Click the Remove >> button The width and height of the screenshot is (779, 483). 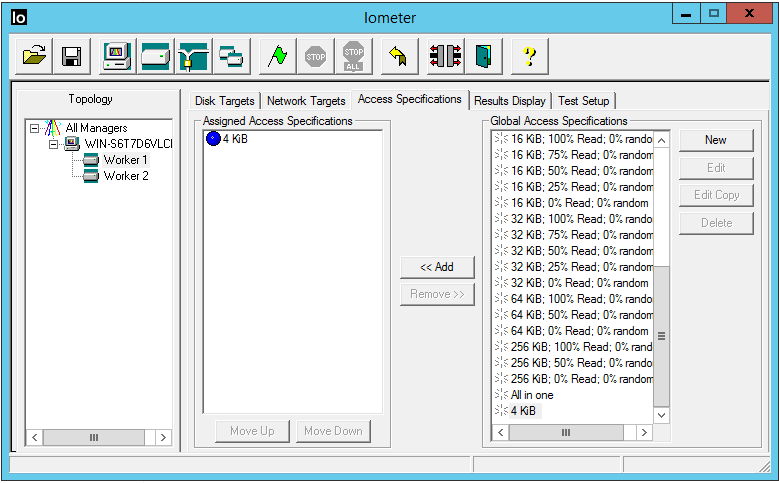pyautogui.click(x=437, y=294)
